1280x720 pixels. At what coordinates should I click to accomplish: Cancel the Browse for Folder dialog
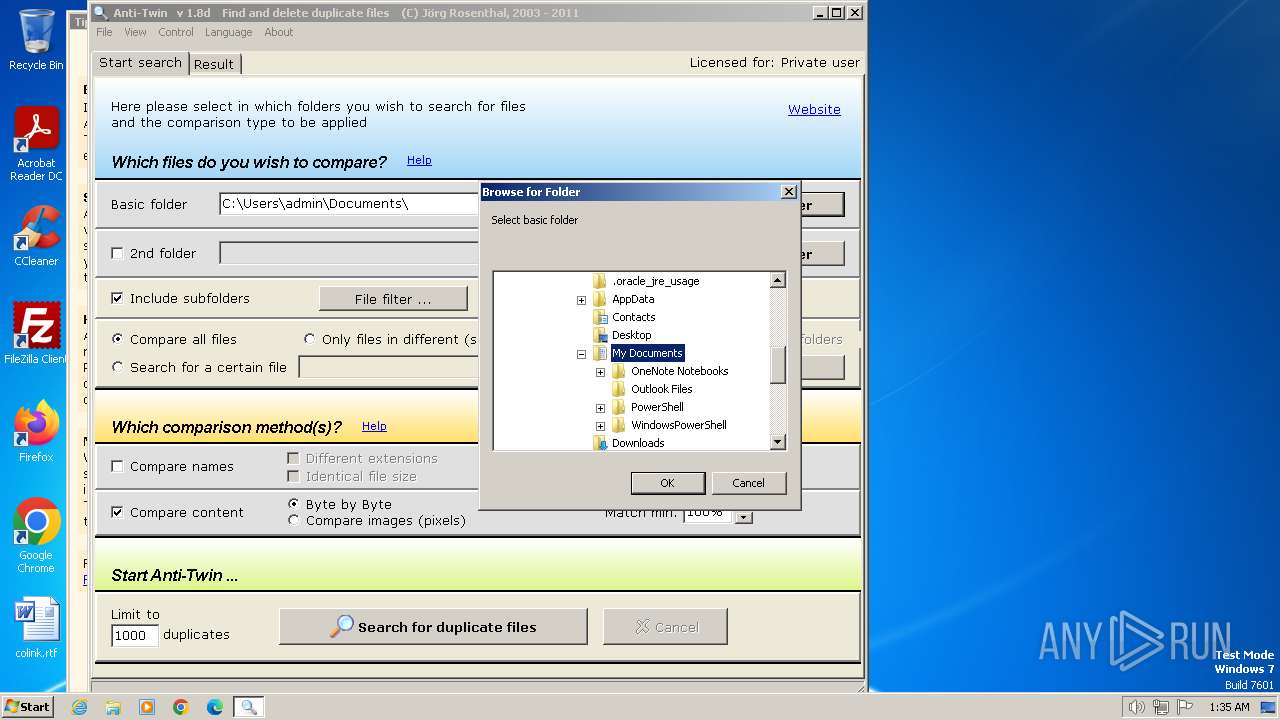(748, 482)
